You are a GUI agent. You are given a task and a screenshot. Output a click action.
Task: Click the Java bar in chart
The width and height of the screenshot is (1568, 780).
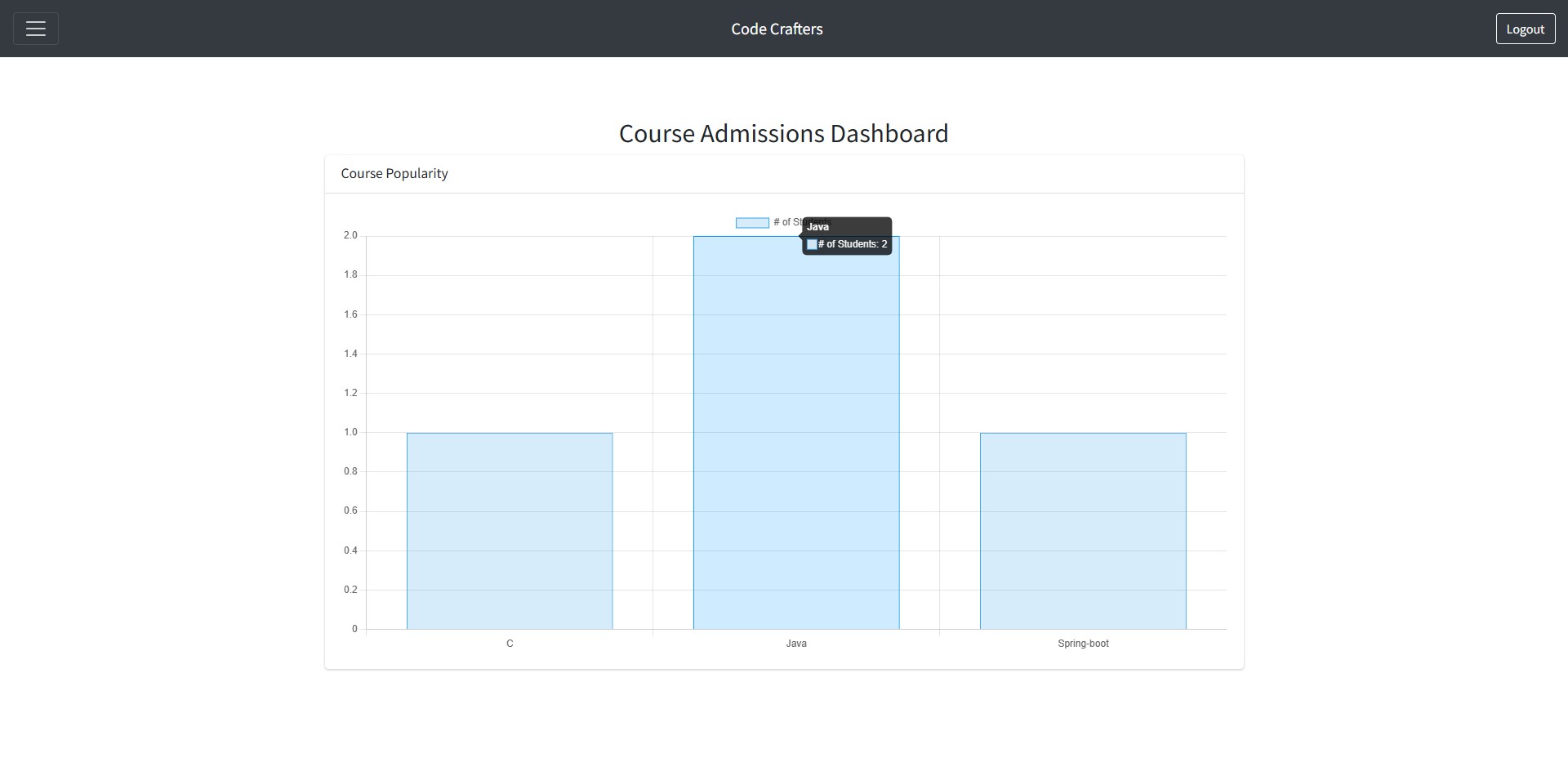[795, 433]
